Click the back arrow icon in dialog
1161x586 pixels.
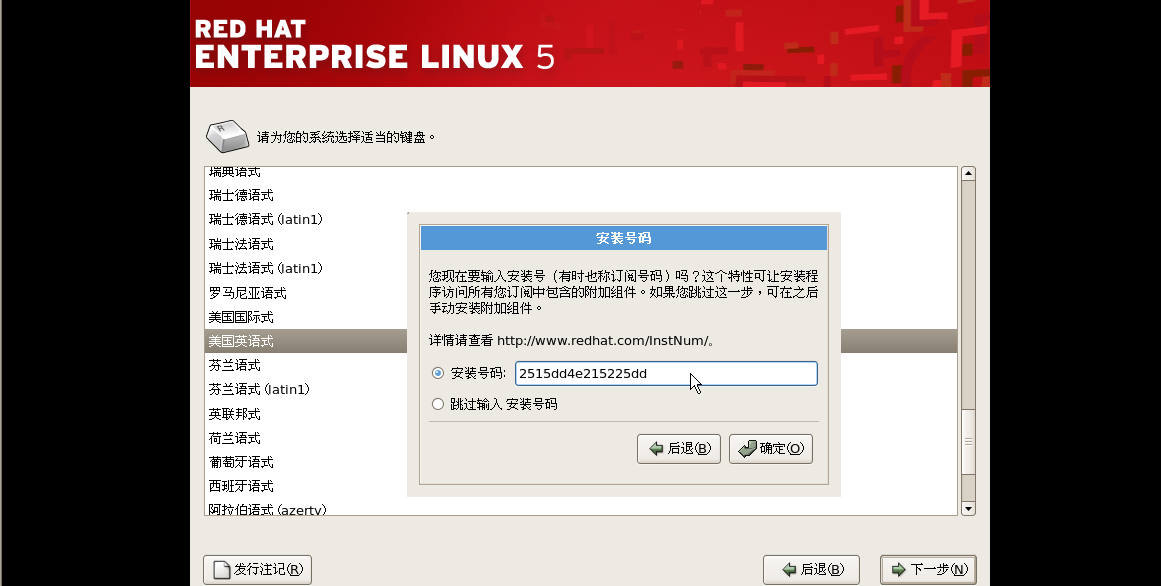(655, 449)
